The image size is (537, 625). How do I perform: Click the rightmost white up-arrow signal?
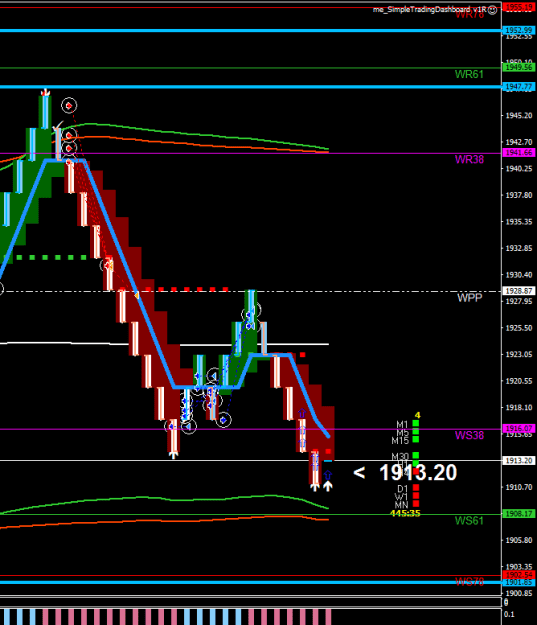[328, 486]
